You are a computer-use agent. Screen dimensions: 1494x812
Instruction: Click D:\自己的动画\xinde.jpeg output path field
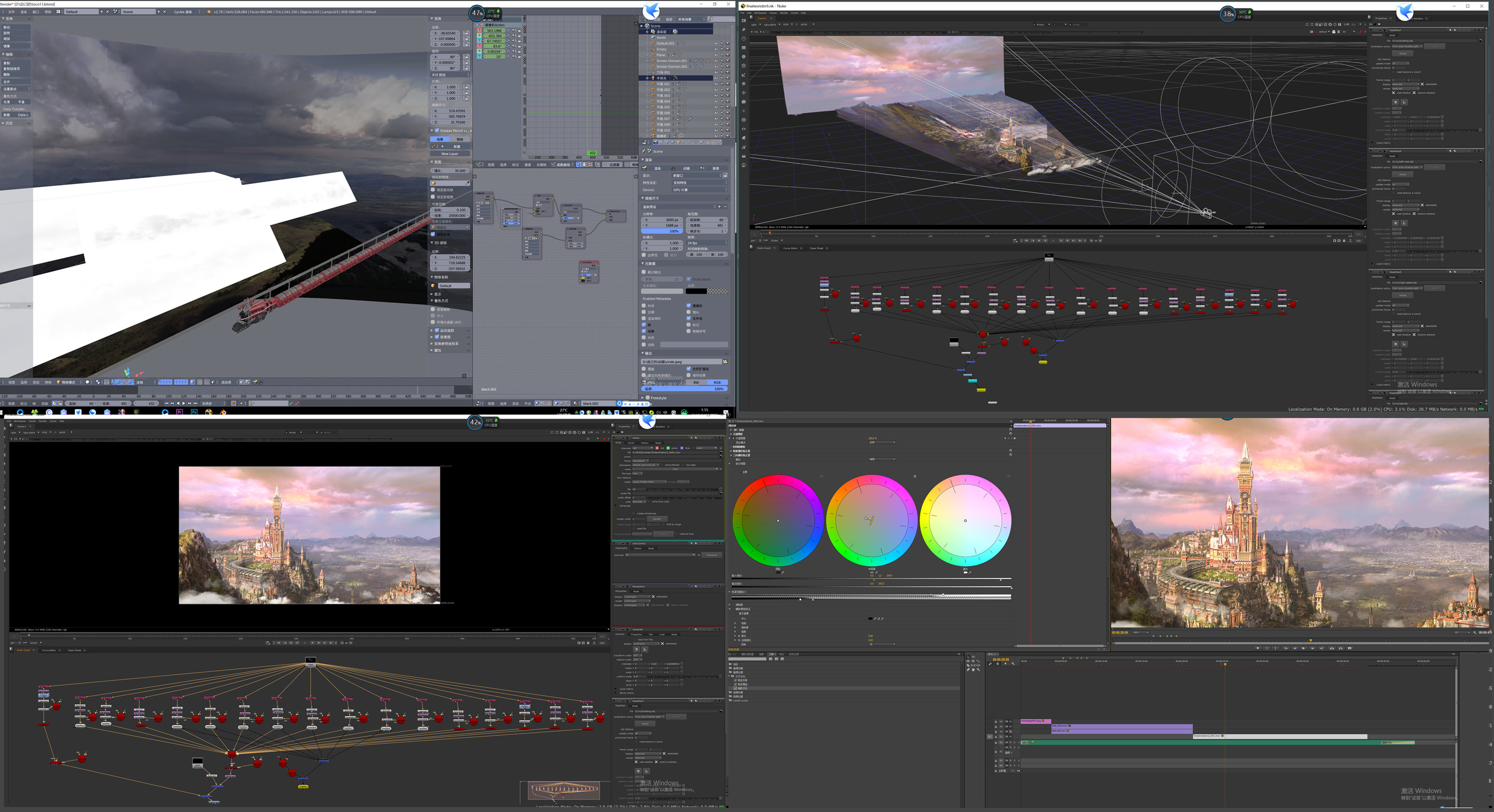[681, 362]
